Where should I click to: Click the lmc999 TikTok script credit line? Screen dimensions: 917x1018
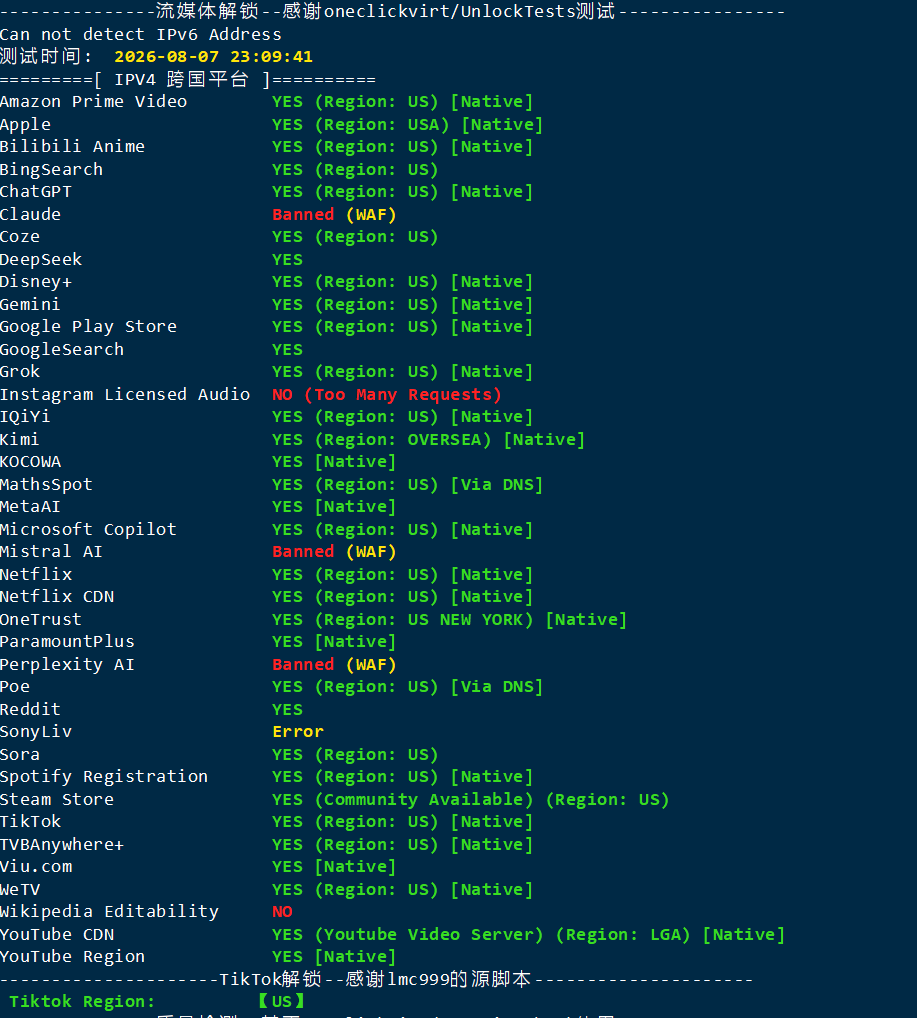(377, 979)
